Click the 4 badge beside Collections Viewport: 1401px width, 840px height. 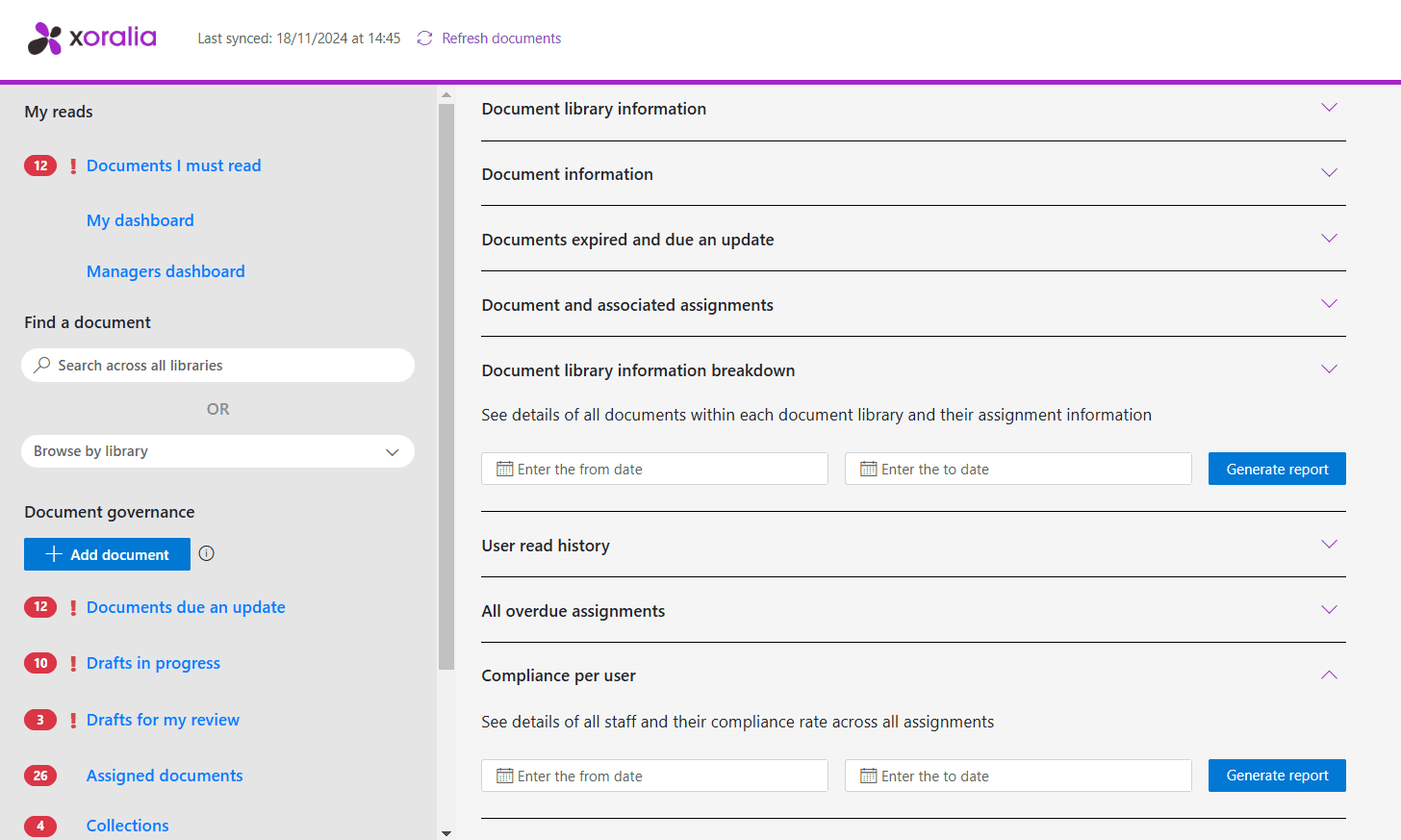click(x=40, y=826)
